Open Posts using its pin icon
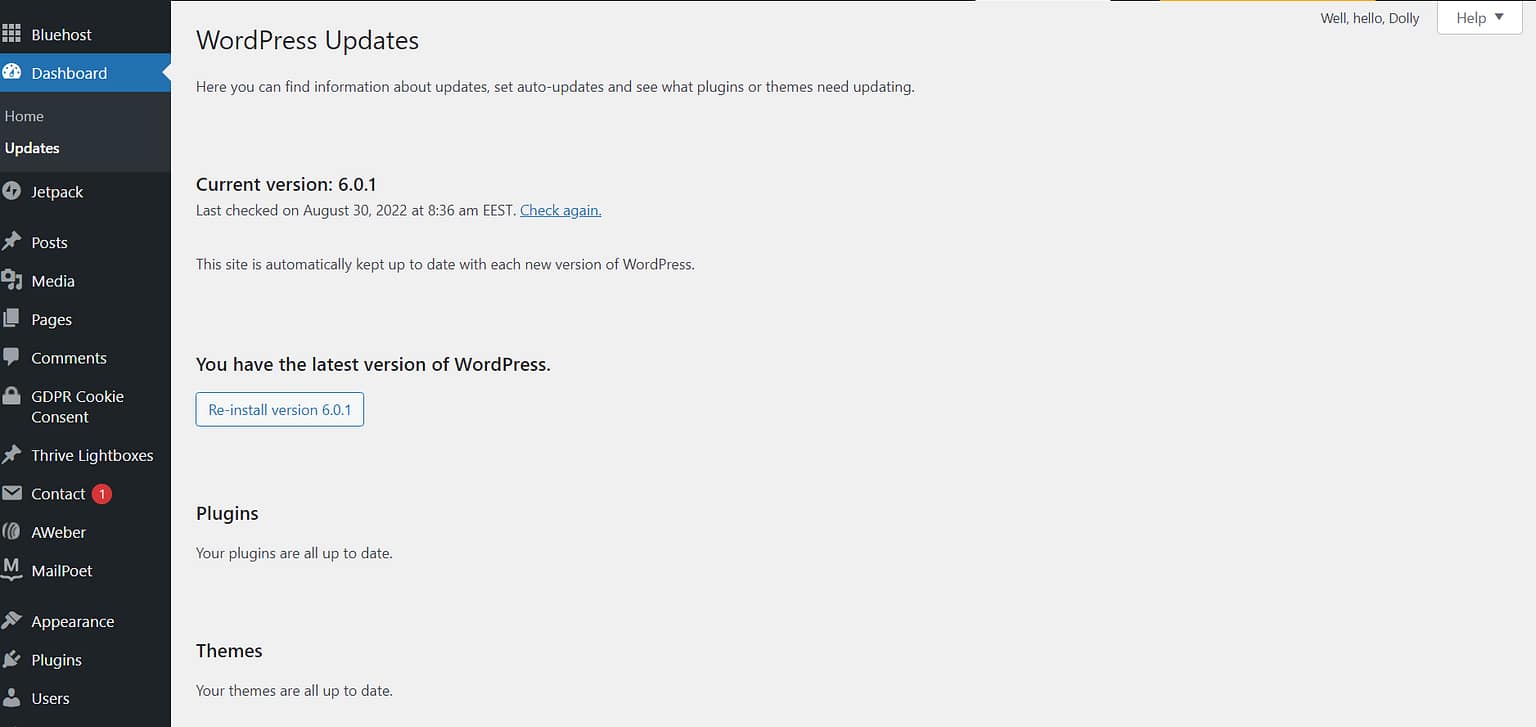The width and height of the screenshot is (1536, 727). [x=14, y=242]
